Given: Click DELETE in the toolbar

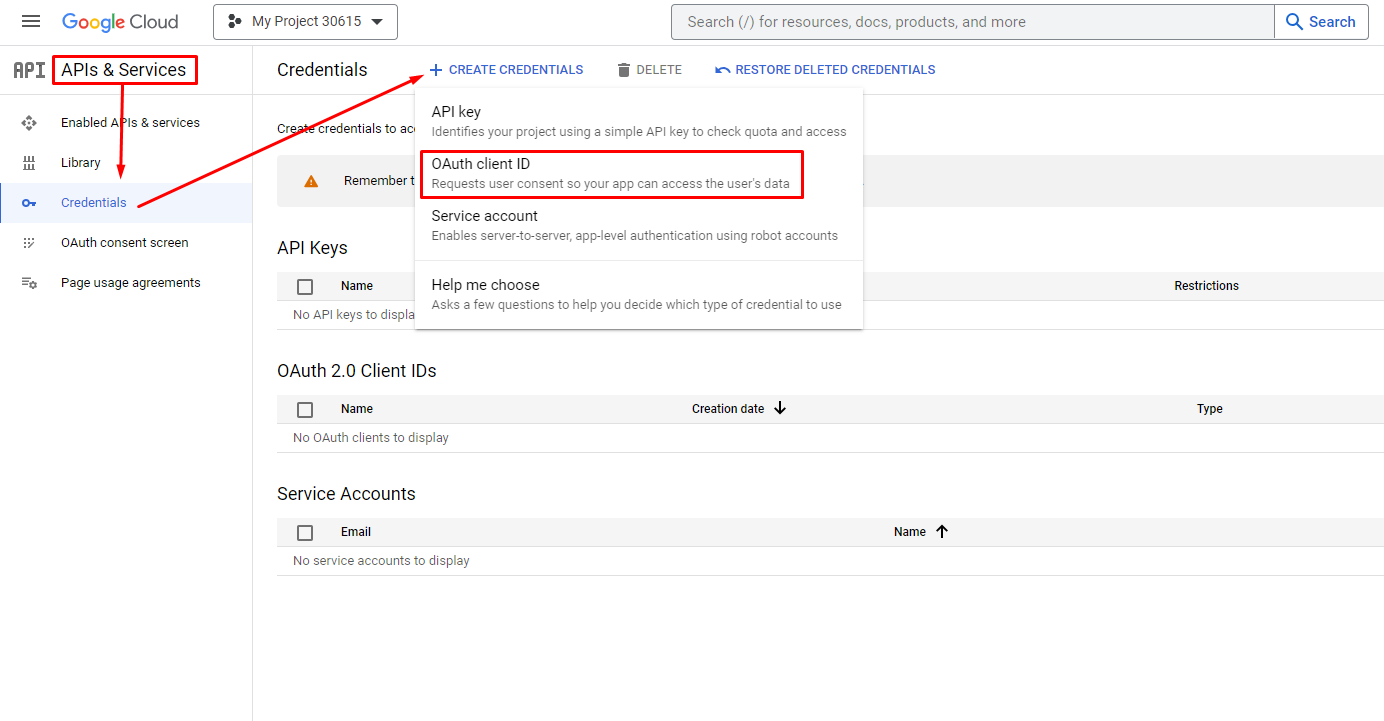Looking at the screenshot, I should point(659,70).
